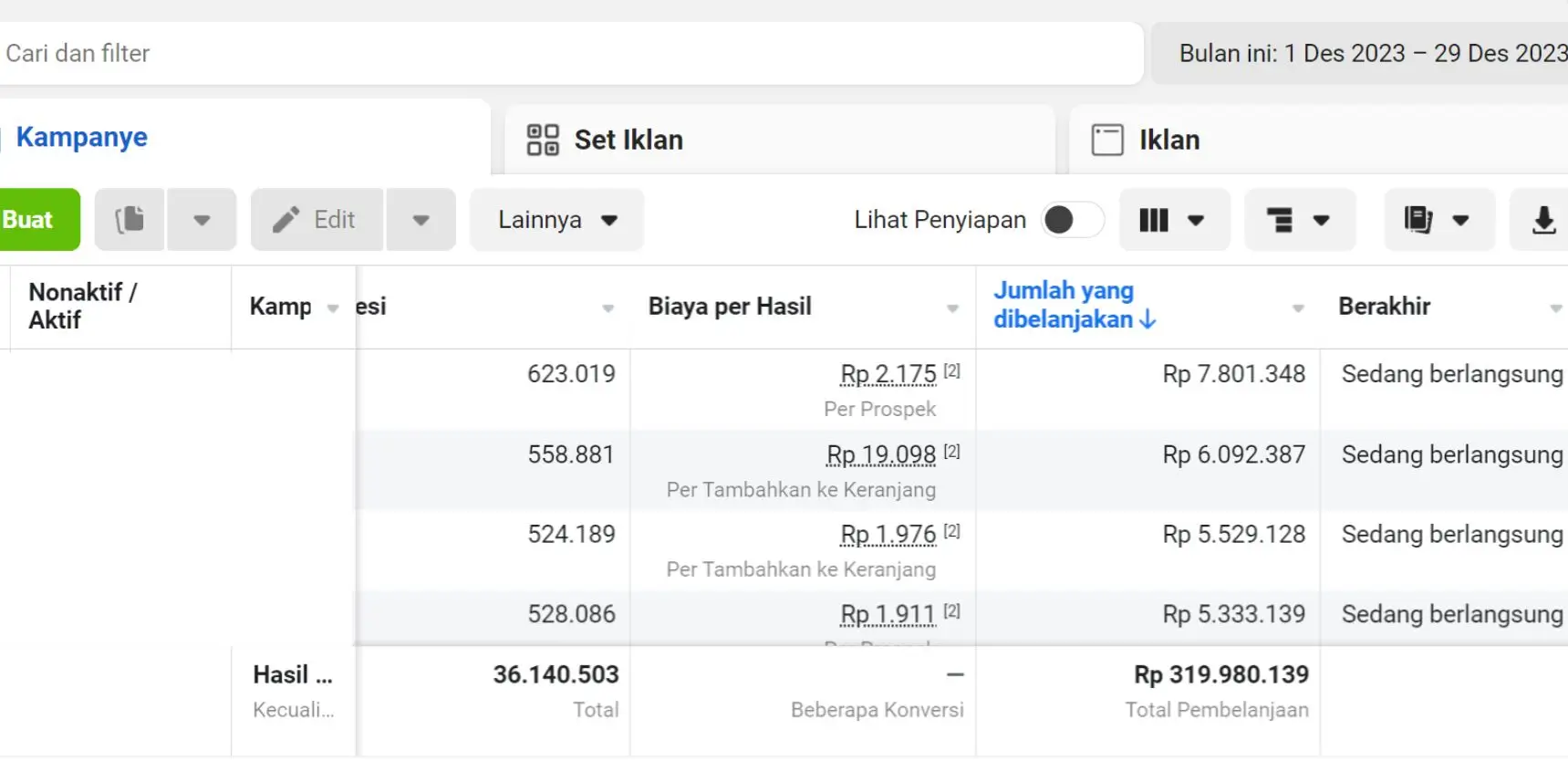Image resolution: width=1568 pixels, height=761 pixels.
Task: Open the Lainnya dropdown menu
Action: (557, 220)
